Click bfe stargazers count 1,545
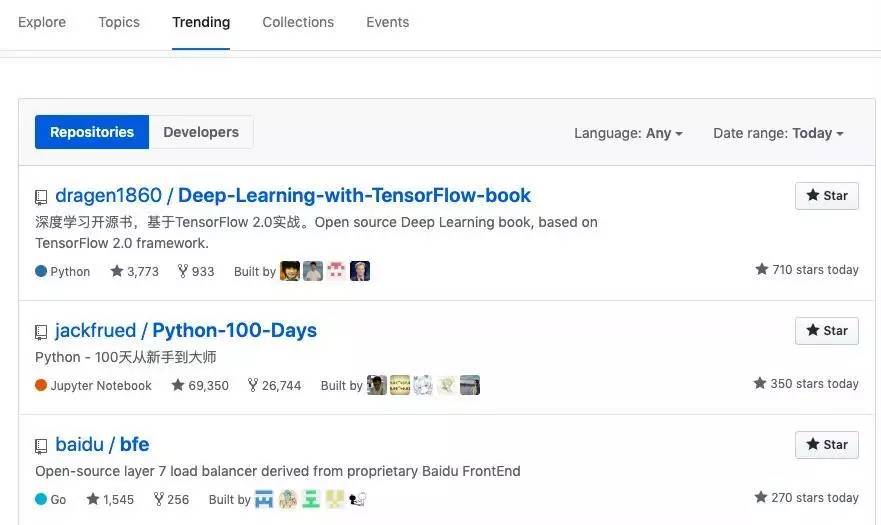The image size is (881, 525). [110, 499]
